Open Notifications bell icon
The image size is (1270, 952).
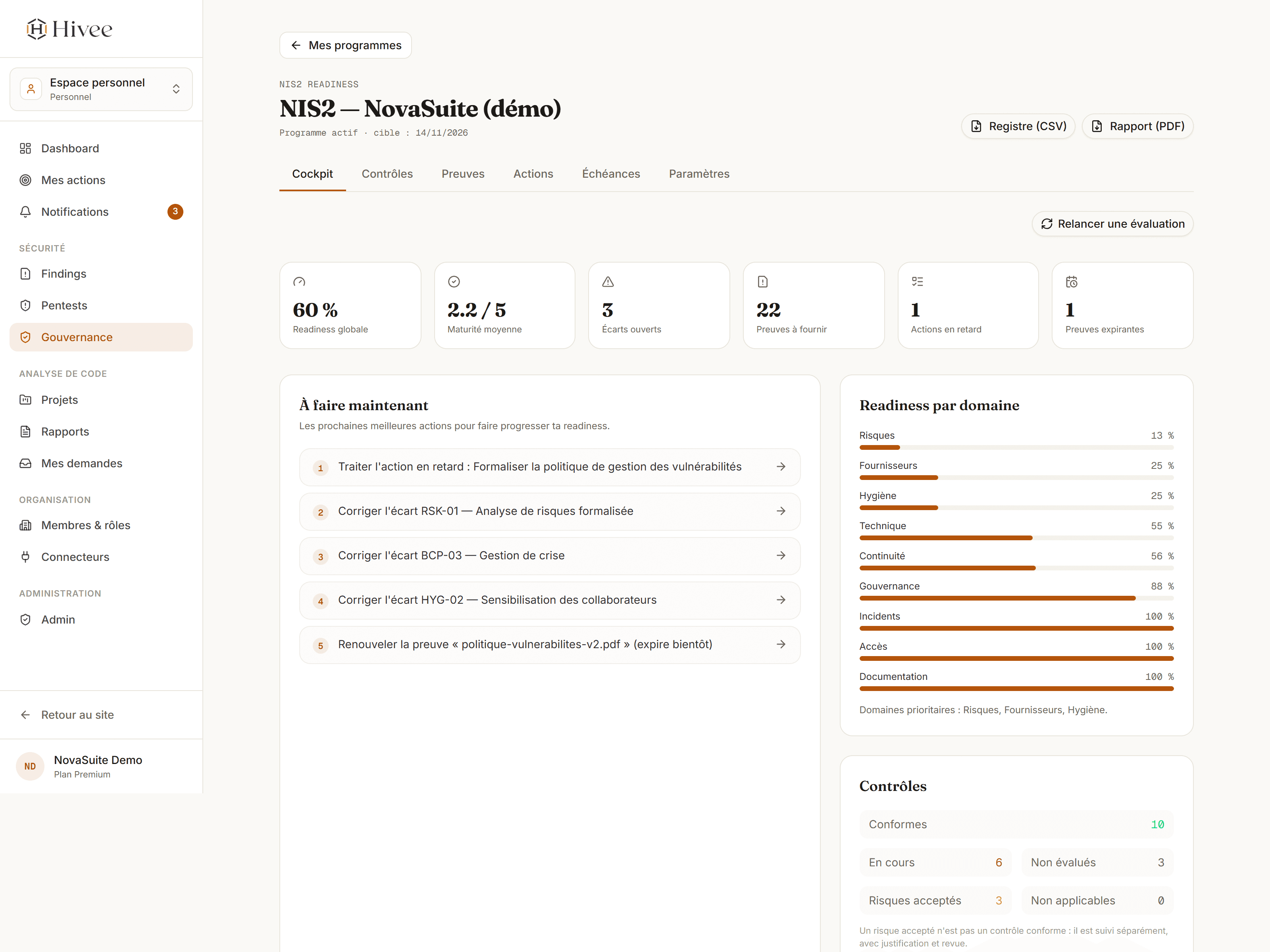coord(25,212)
